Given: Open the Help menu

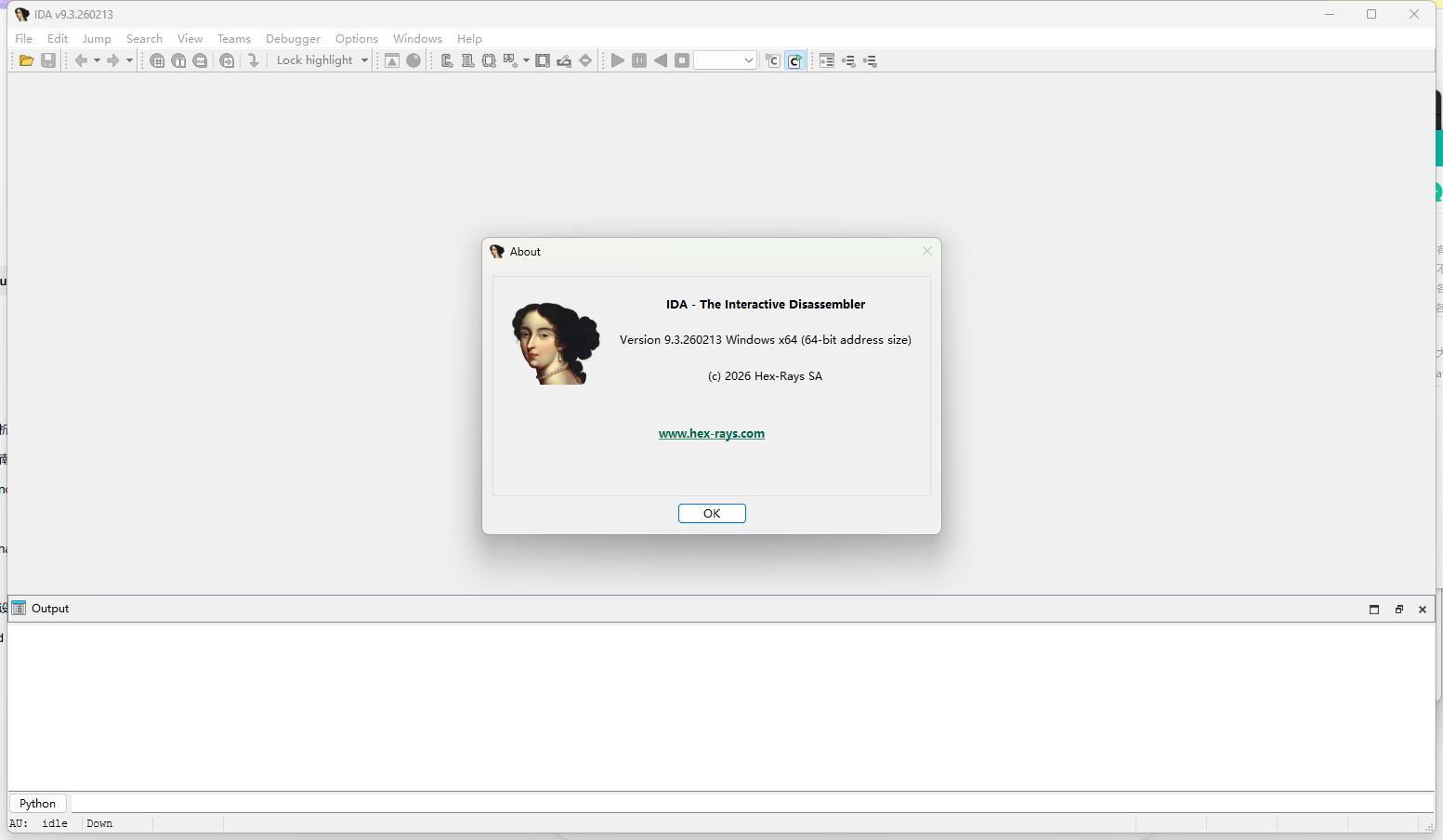Looking at the screenshot, I should coord(469,38).
